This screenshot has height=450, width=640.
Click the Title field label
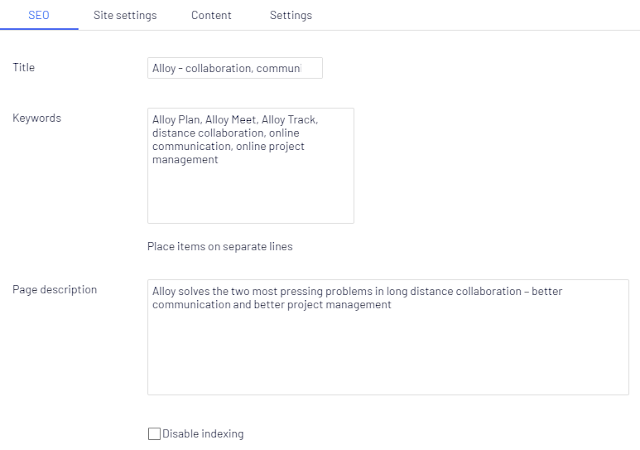pyautogui.click(x=23, y=67)
